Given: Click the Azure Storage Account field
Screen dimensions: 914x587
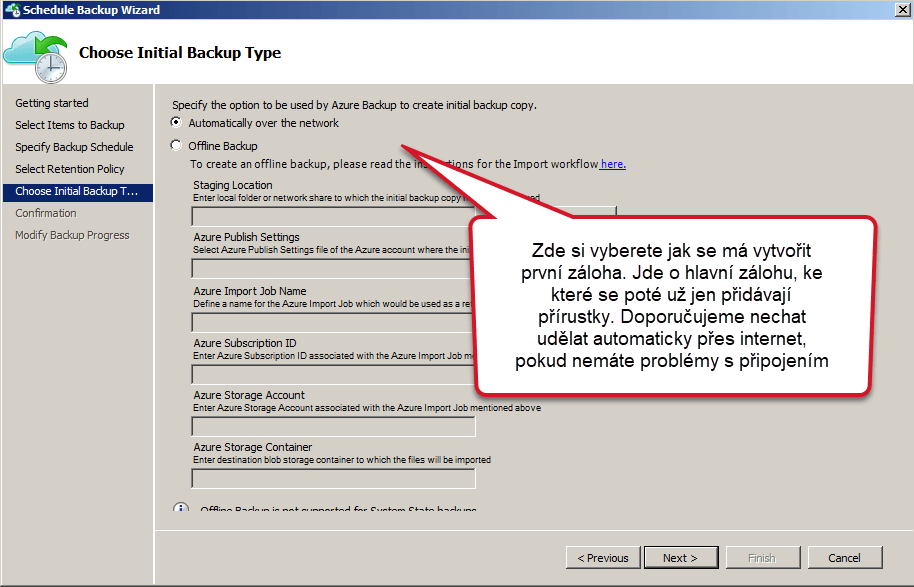Looking at the screenshot, I should (x=333, y=426).
